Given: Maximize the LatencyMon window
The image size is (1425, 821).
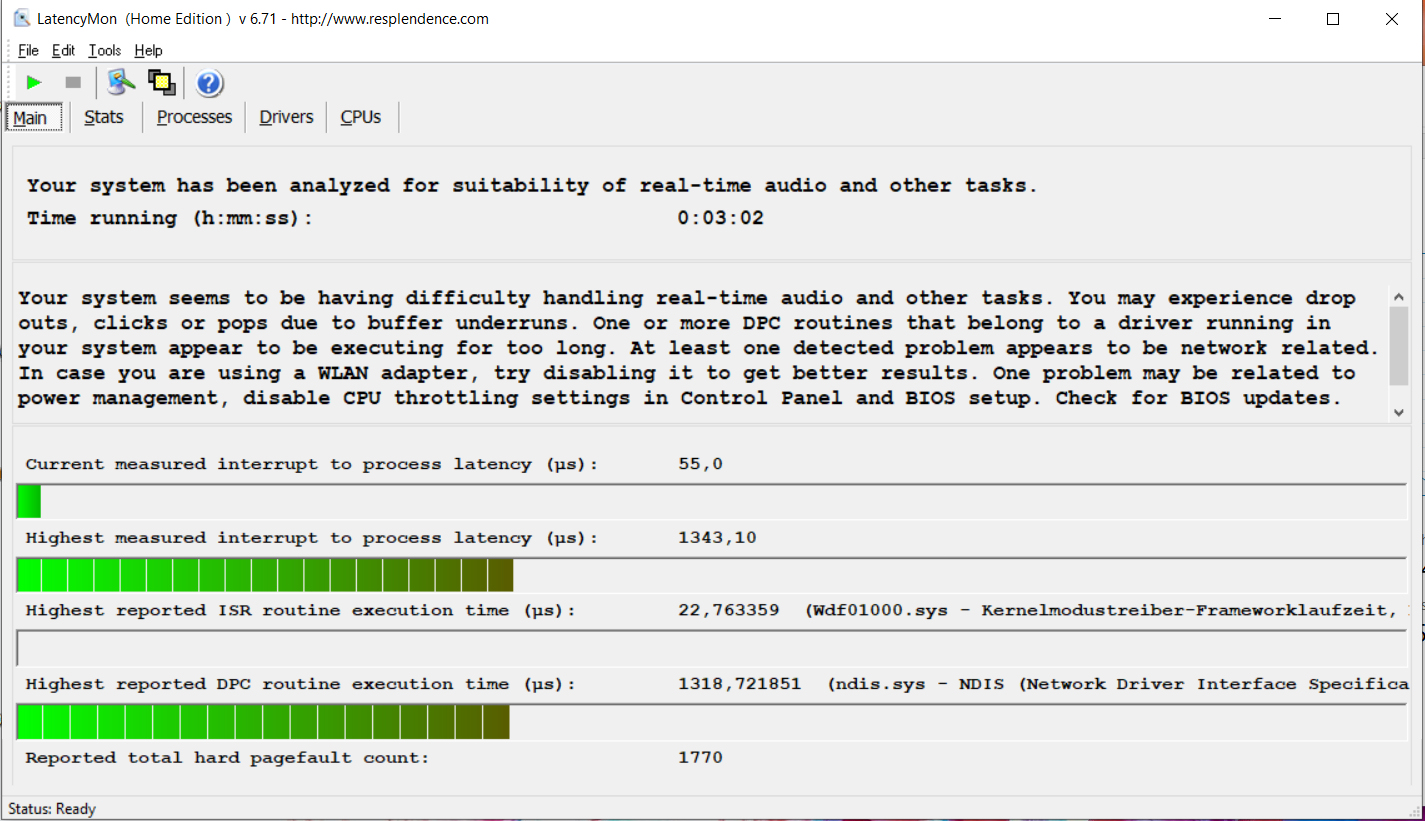Looking at the screenshot, I should coord(1332,19).
